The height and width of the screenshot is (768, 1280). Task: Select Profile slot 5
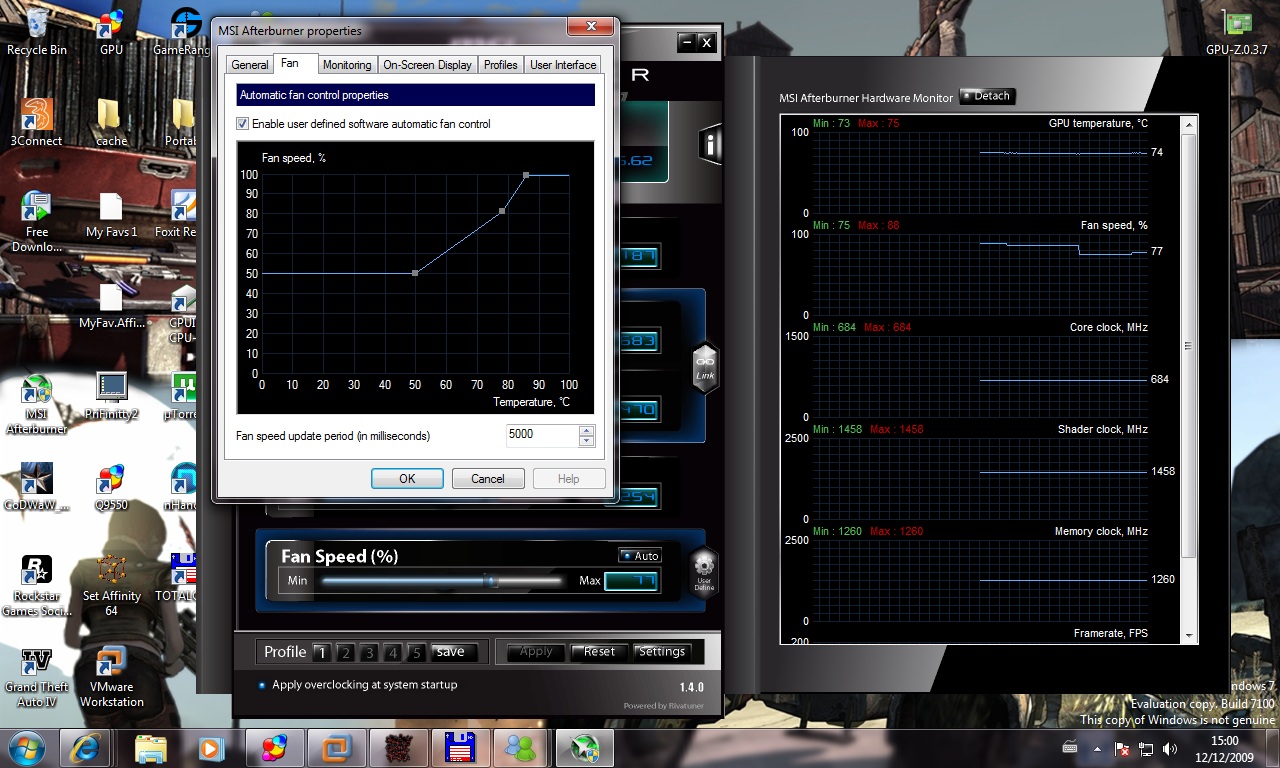417,653
